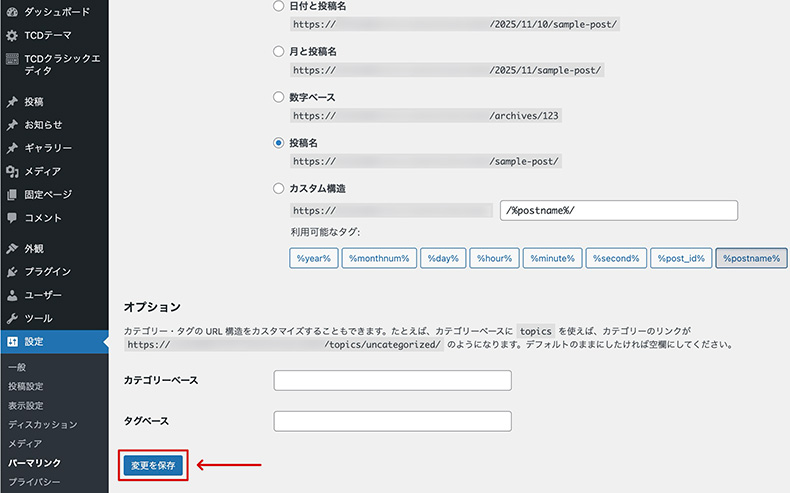
Task: Select the 日付と投稿名 radio button
Action: tap(278, 6)
